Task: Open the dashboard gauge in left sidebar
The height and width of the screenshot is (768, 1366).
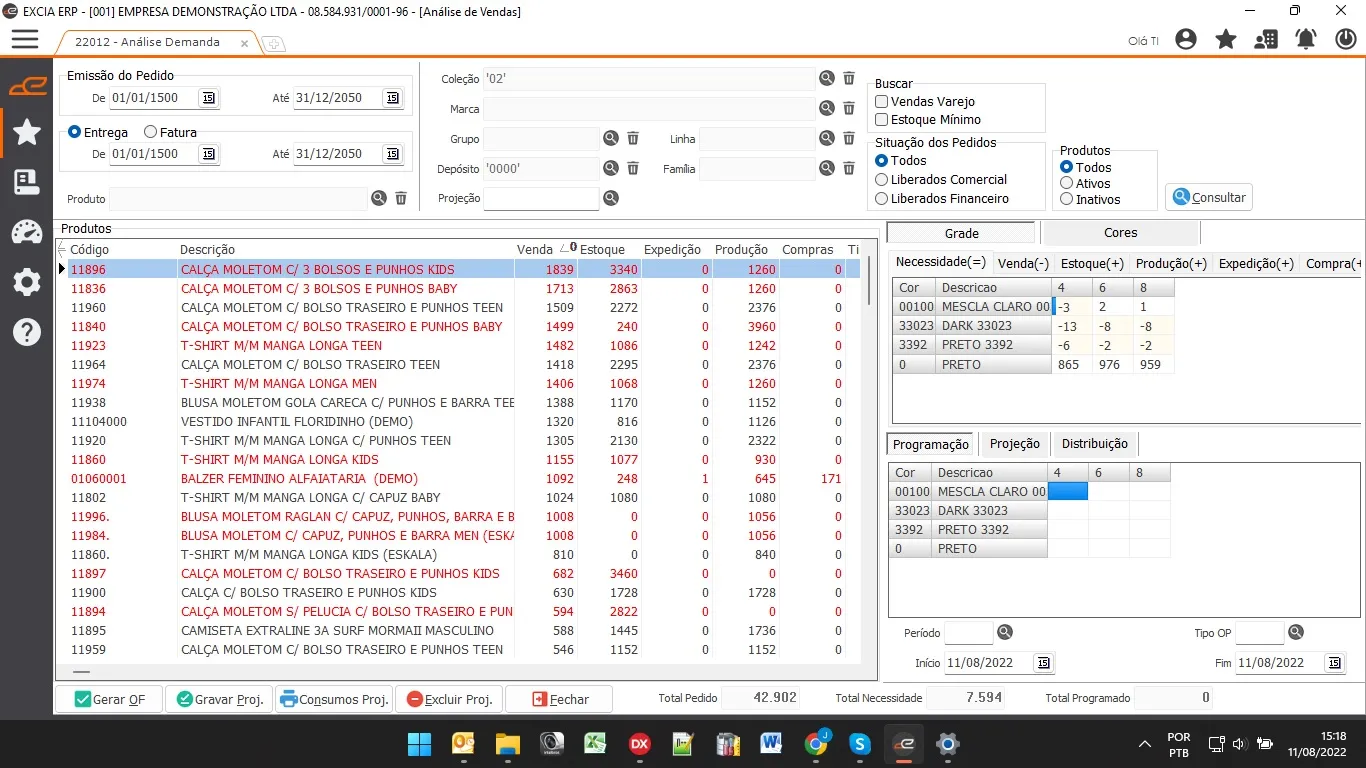Action: (x=27, y=232)
